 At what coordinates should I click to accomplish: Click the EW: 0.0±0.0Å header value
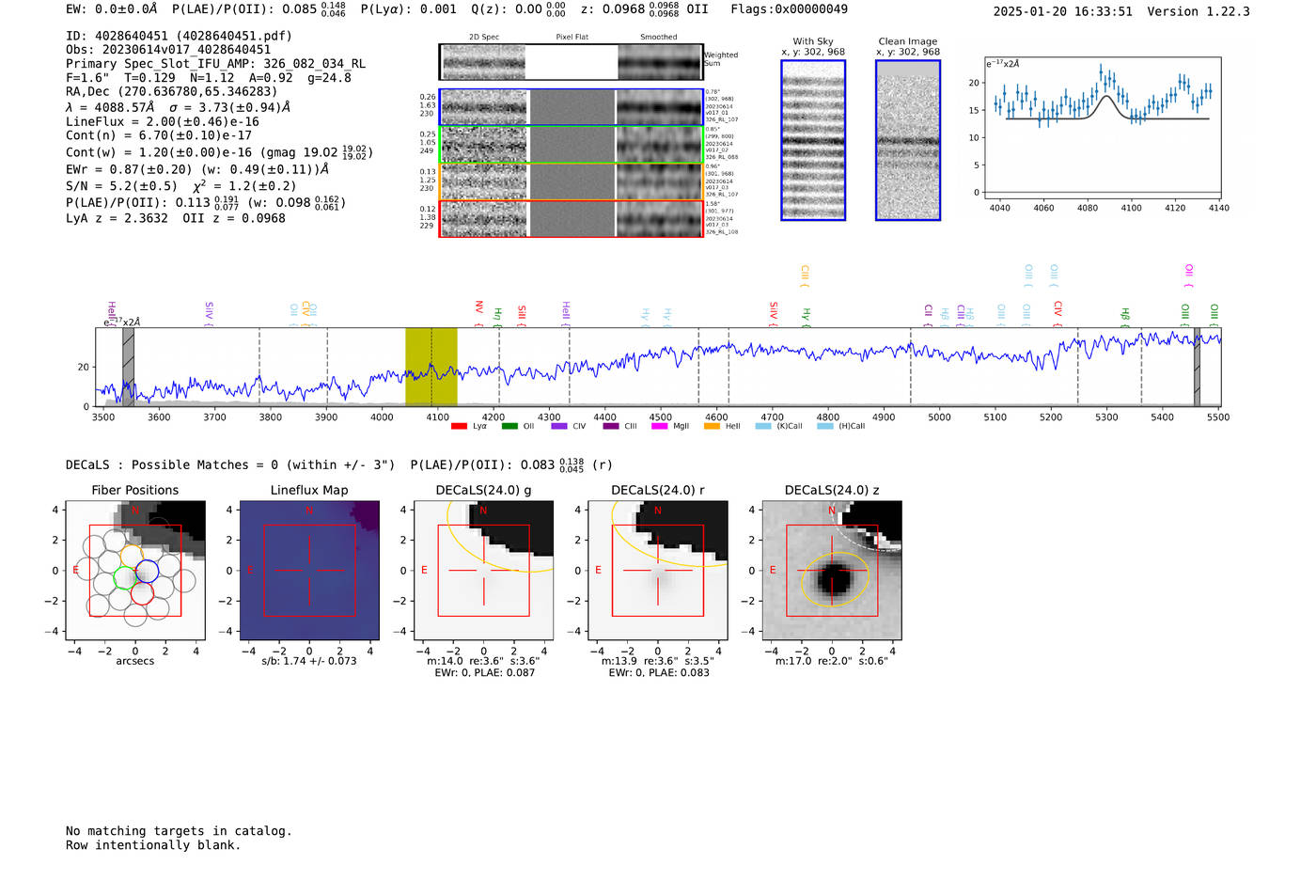pos(112,9)
